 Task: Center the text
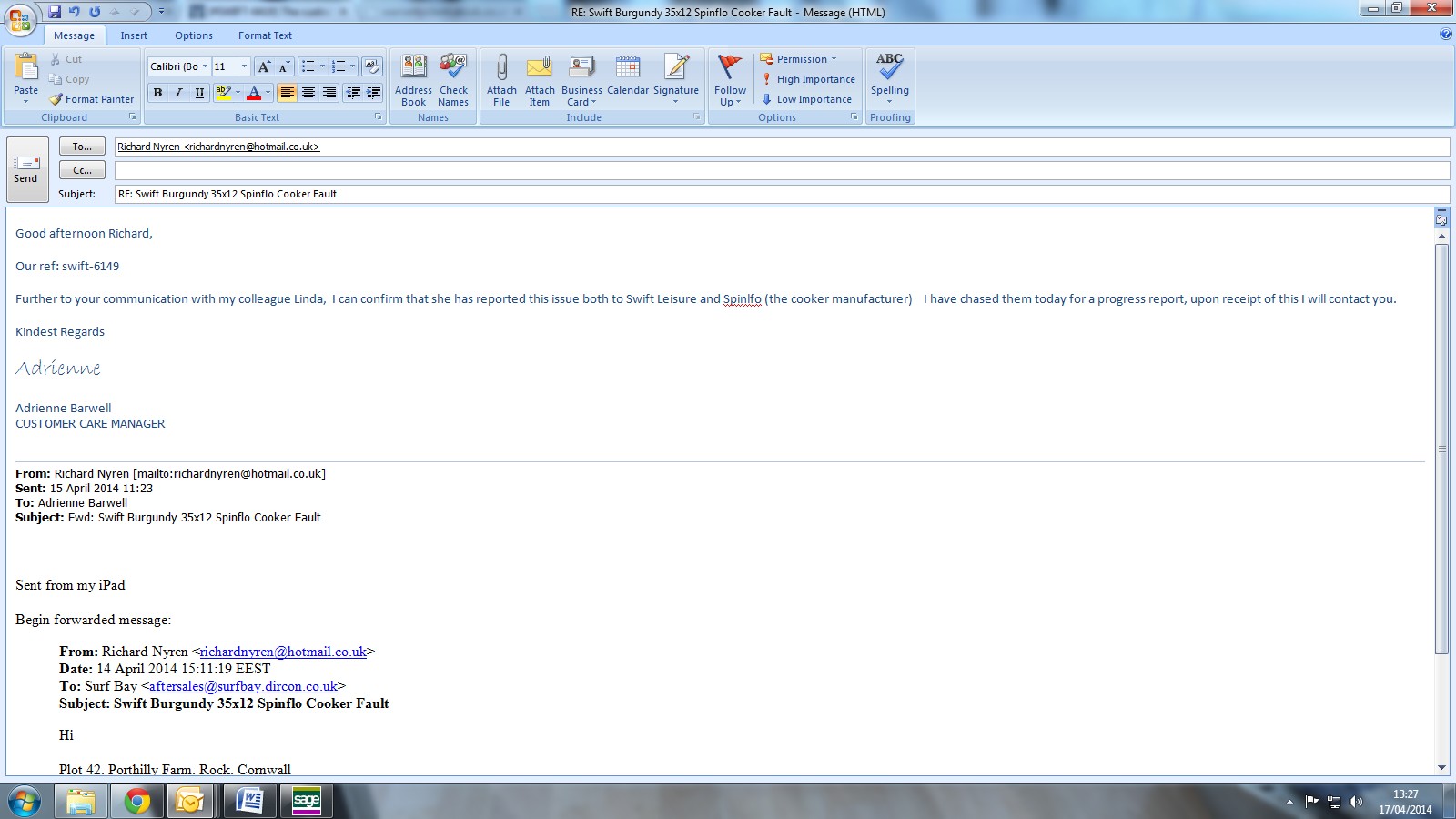coord(308,93)
